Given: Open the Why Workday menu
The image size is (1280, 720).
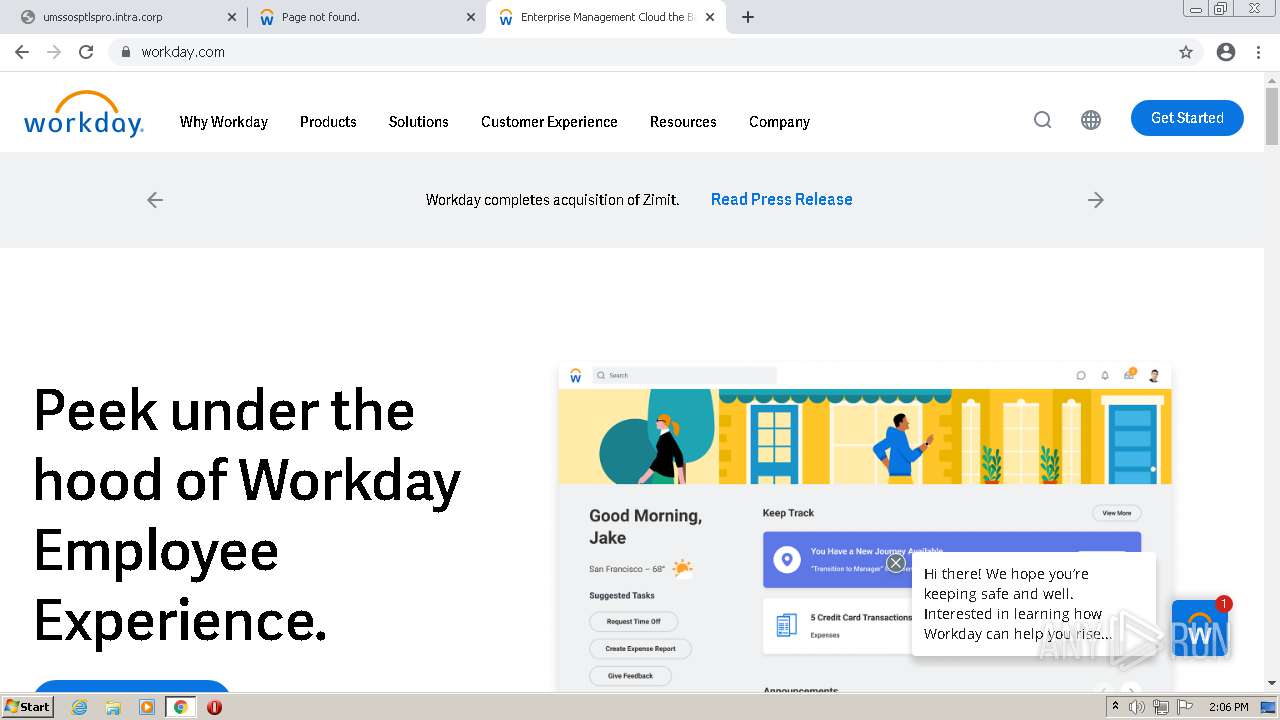Looking at the screenshot, I should pos(224,122).
